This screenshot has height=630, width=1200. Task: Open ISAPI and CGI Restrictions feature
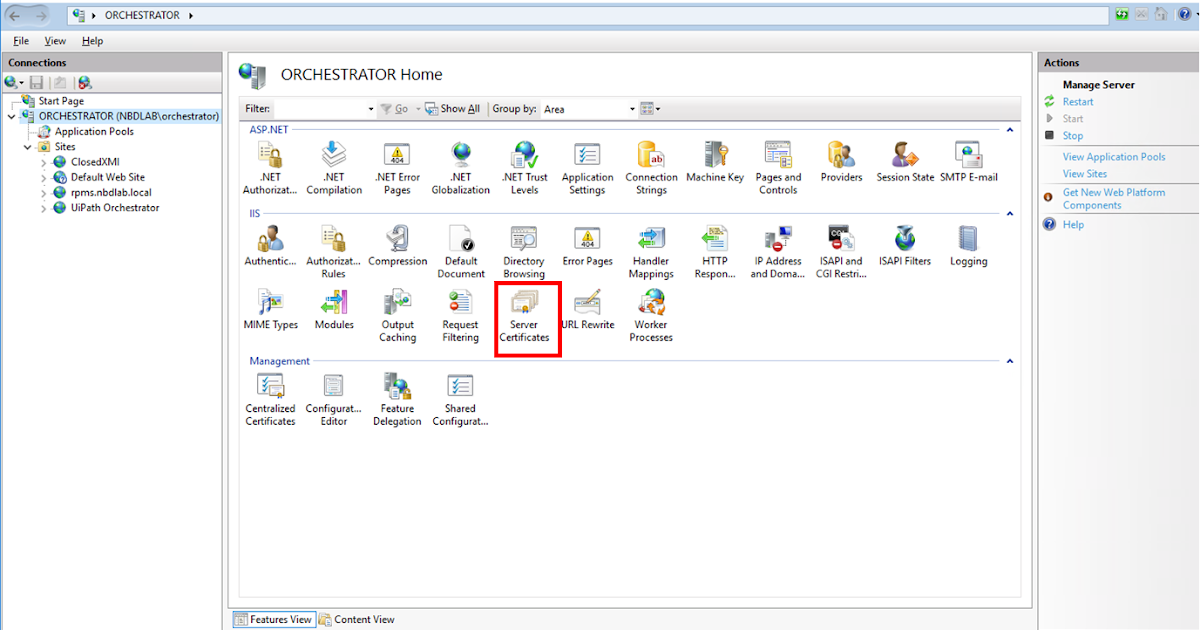841,252
